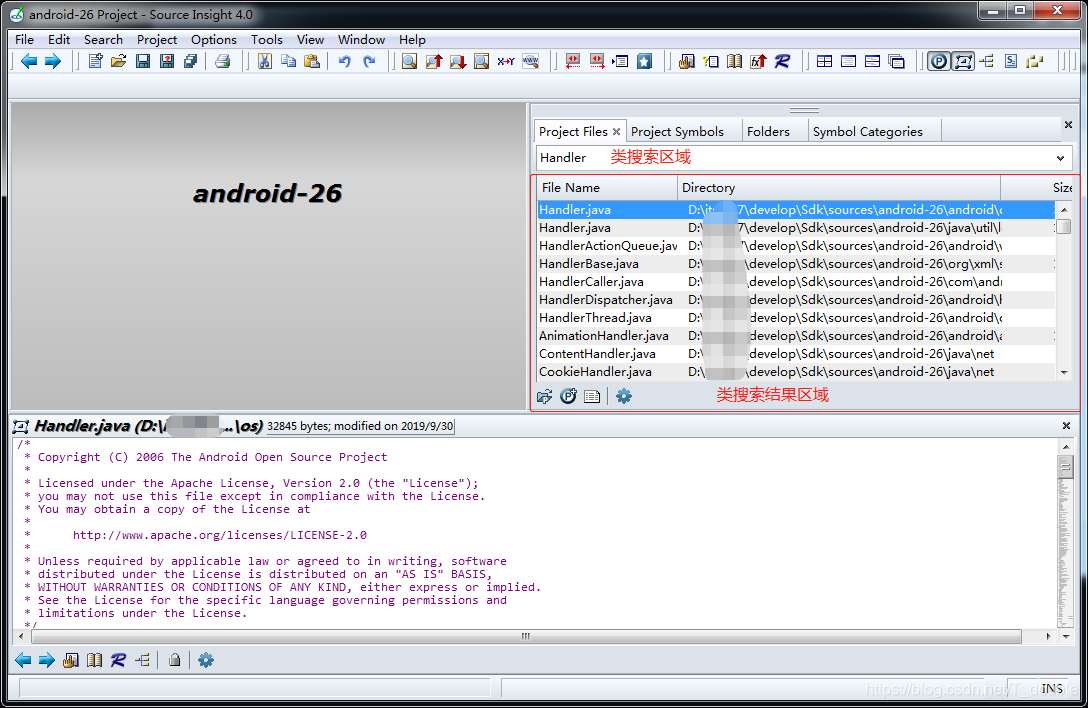
Task: Click the Go Back arrow in main toolbar
Action: (28, 62)
